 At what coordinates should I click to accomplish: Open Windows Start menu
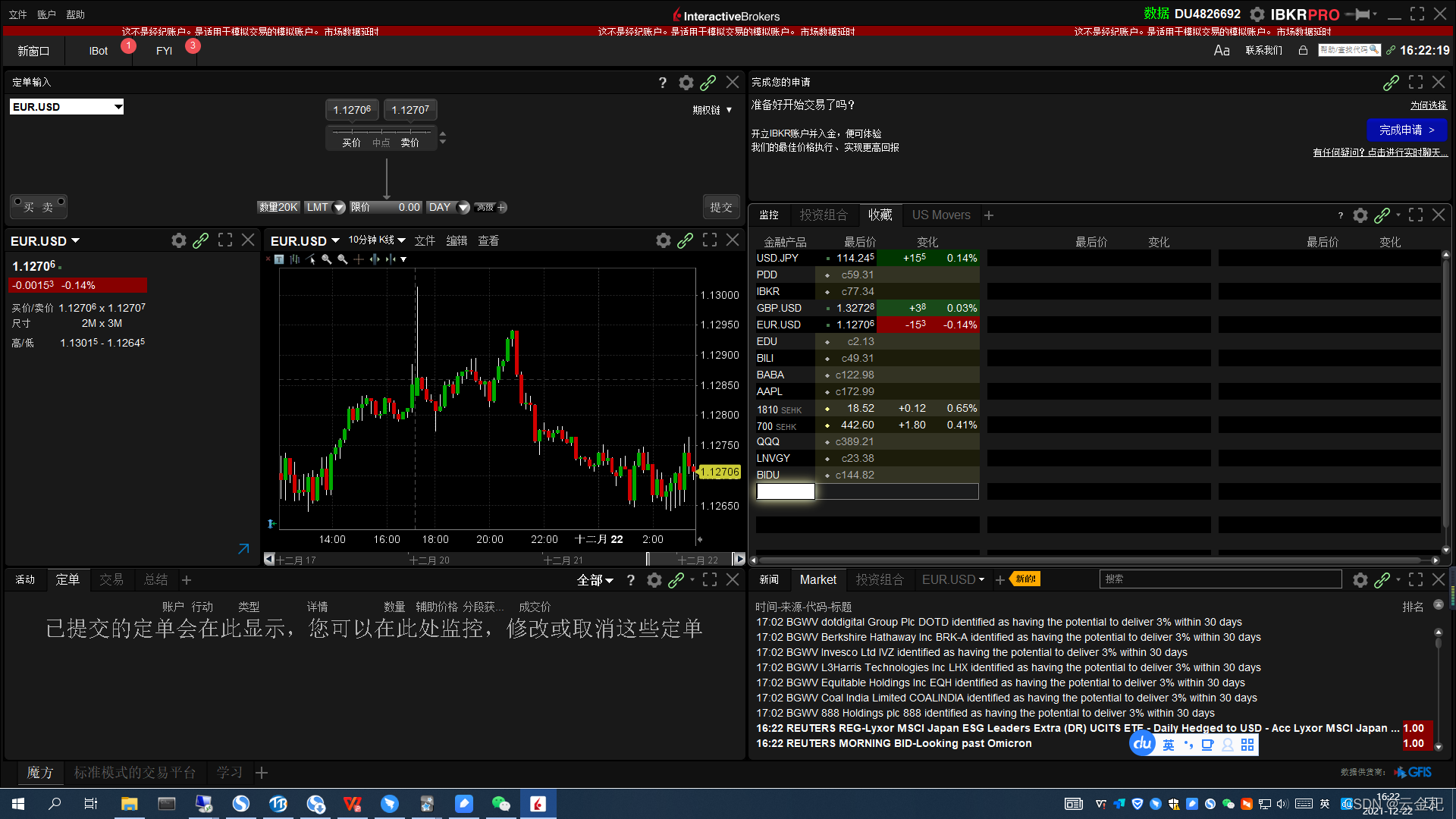[18, 803]
